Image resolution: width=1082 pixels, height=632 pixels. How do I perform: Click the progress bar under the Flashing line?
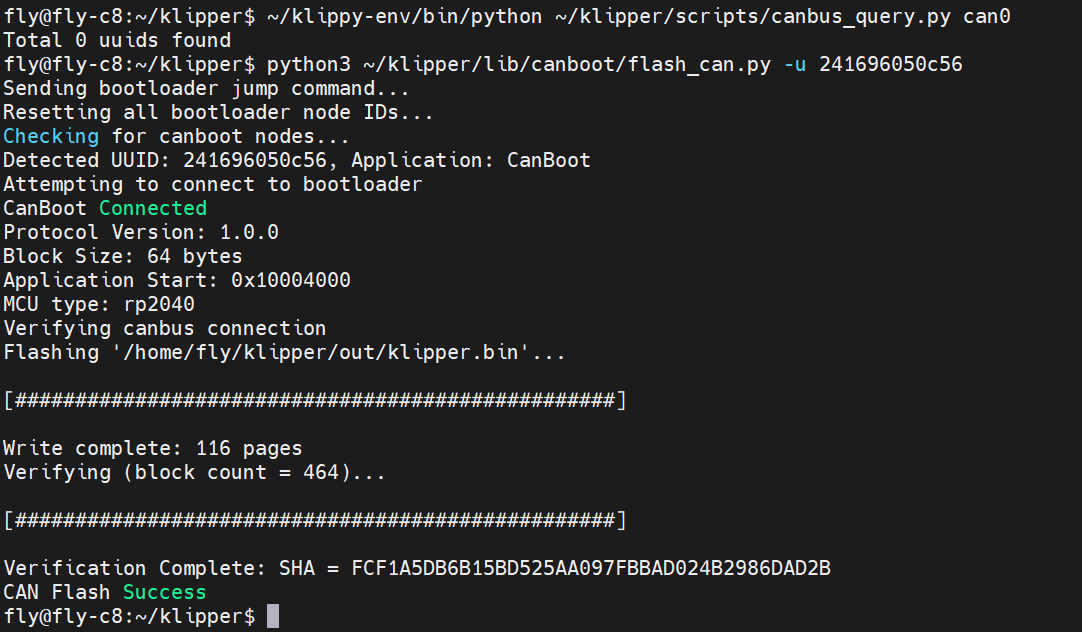click(315, 400)
